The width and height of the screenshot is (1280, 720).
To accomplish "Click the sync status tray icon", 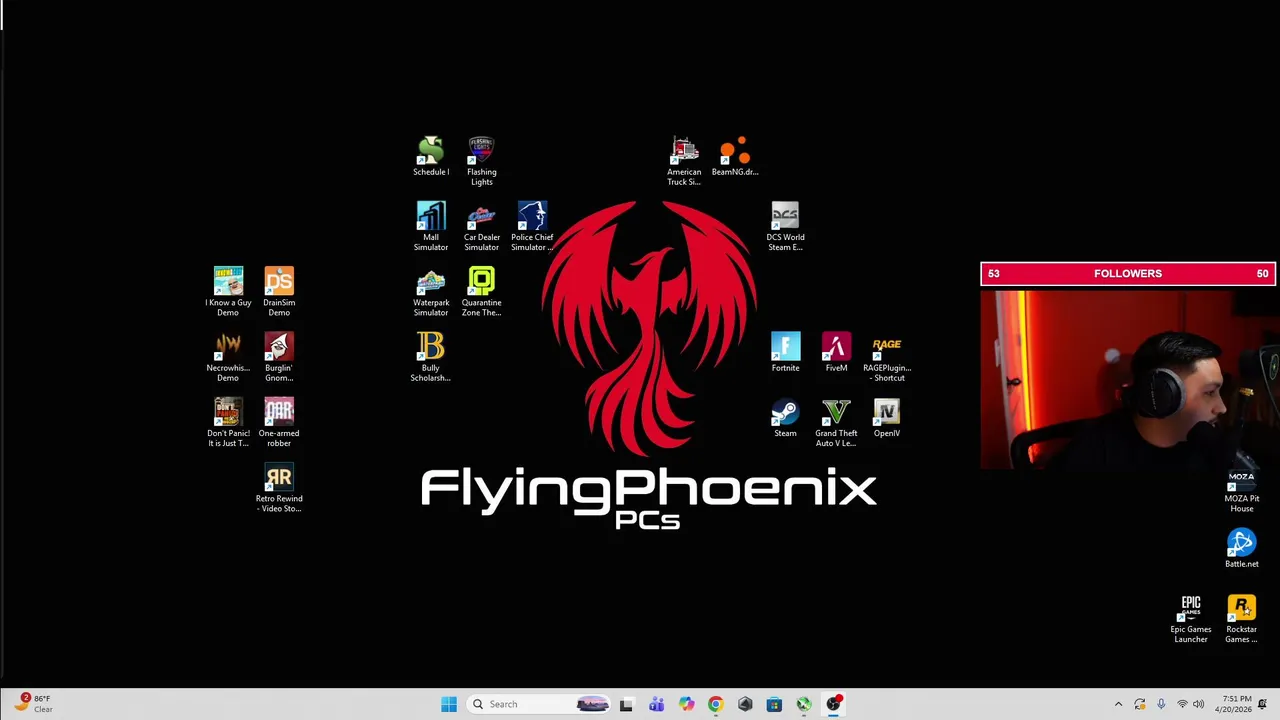I will pos(1140,704).
